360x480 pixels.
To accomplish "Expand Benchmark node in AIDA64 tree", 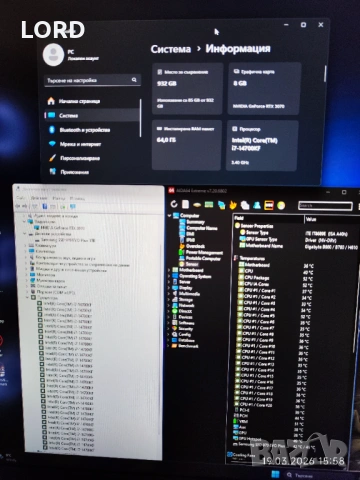I will pos(168,346).
